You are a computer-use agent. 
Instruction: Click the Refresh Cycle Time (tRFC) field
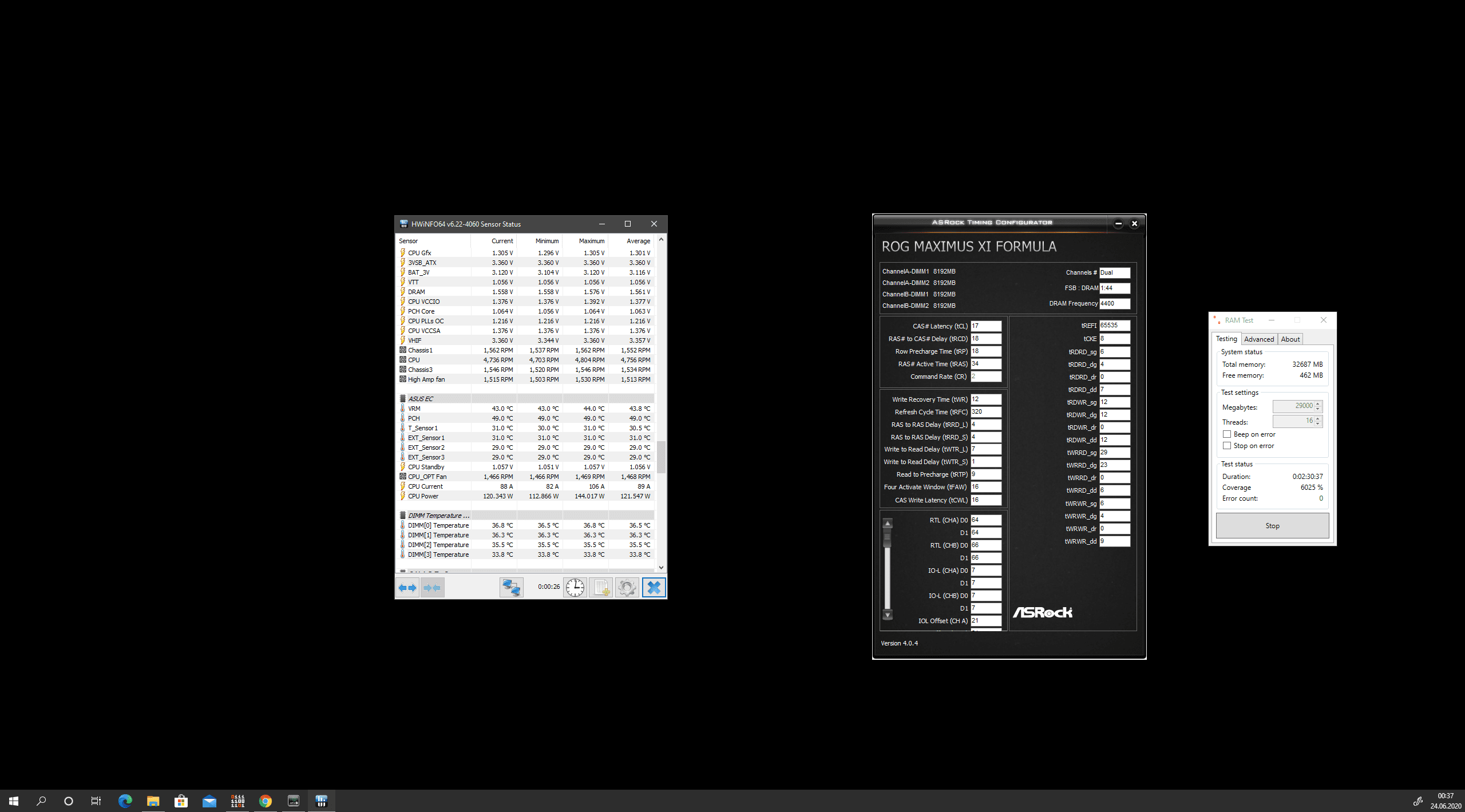pos(986,412)
